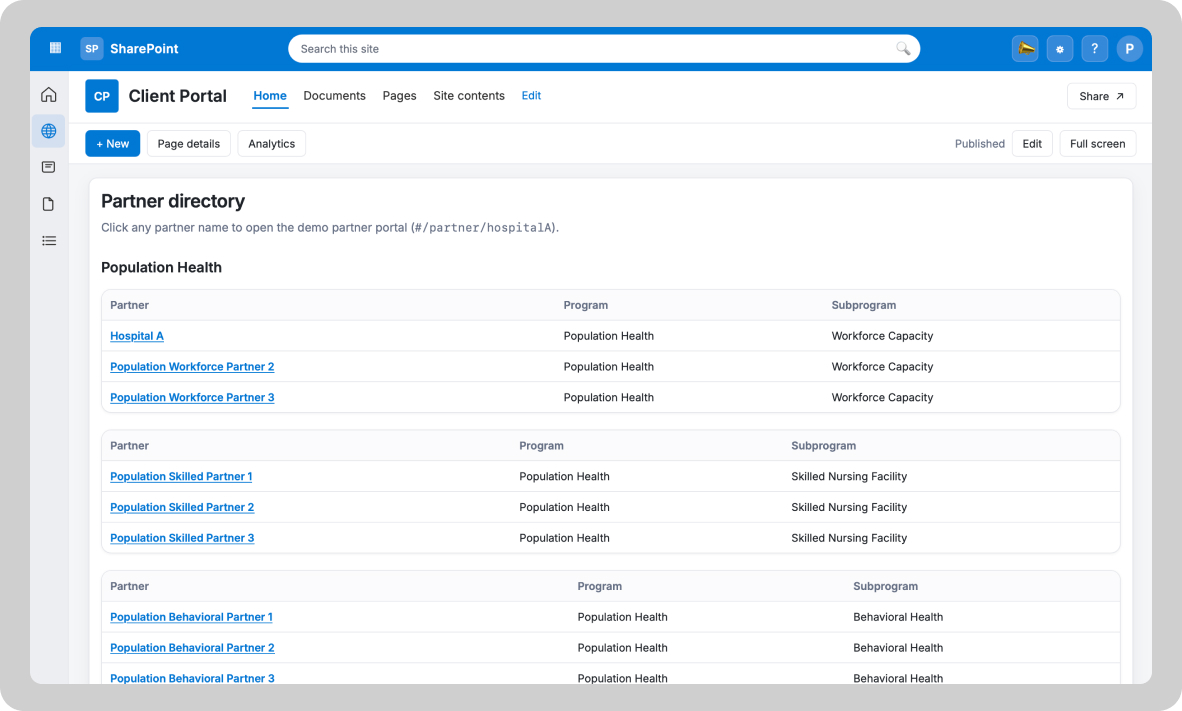Click the Population Health section heading
Screen dimensions: 1182x711
coord(161,268)
